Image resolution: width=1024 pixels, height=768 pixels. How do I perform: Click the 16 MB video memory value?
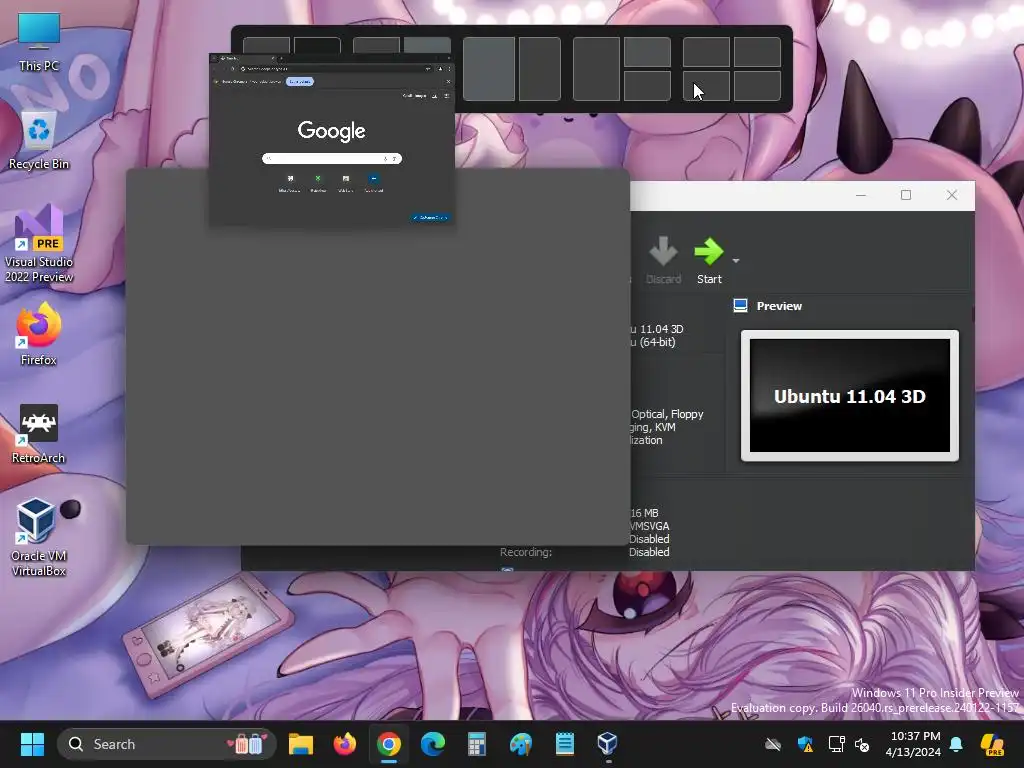click(x=644, y=513)
